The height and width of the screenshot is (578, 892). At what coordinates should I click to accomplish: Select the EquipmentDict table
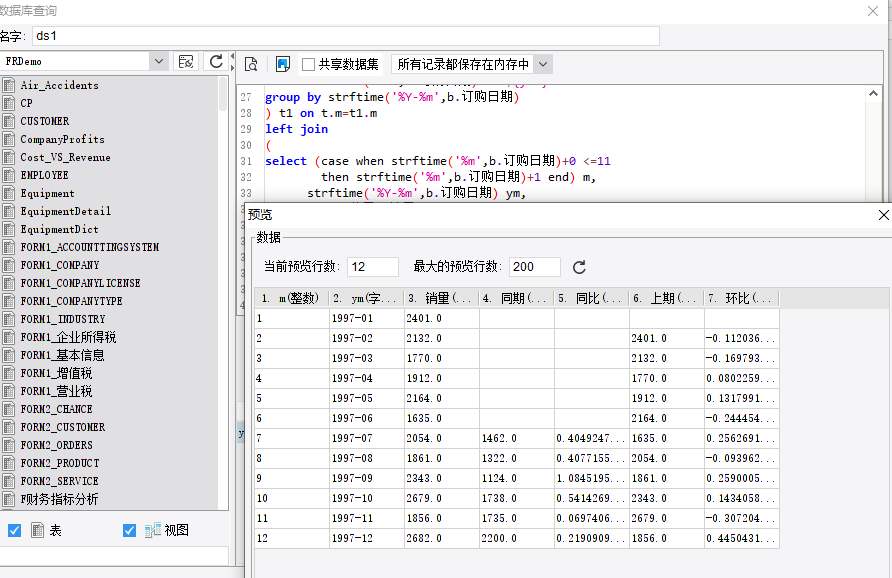(x=59, y=229)
